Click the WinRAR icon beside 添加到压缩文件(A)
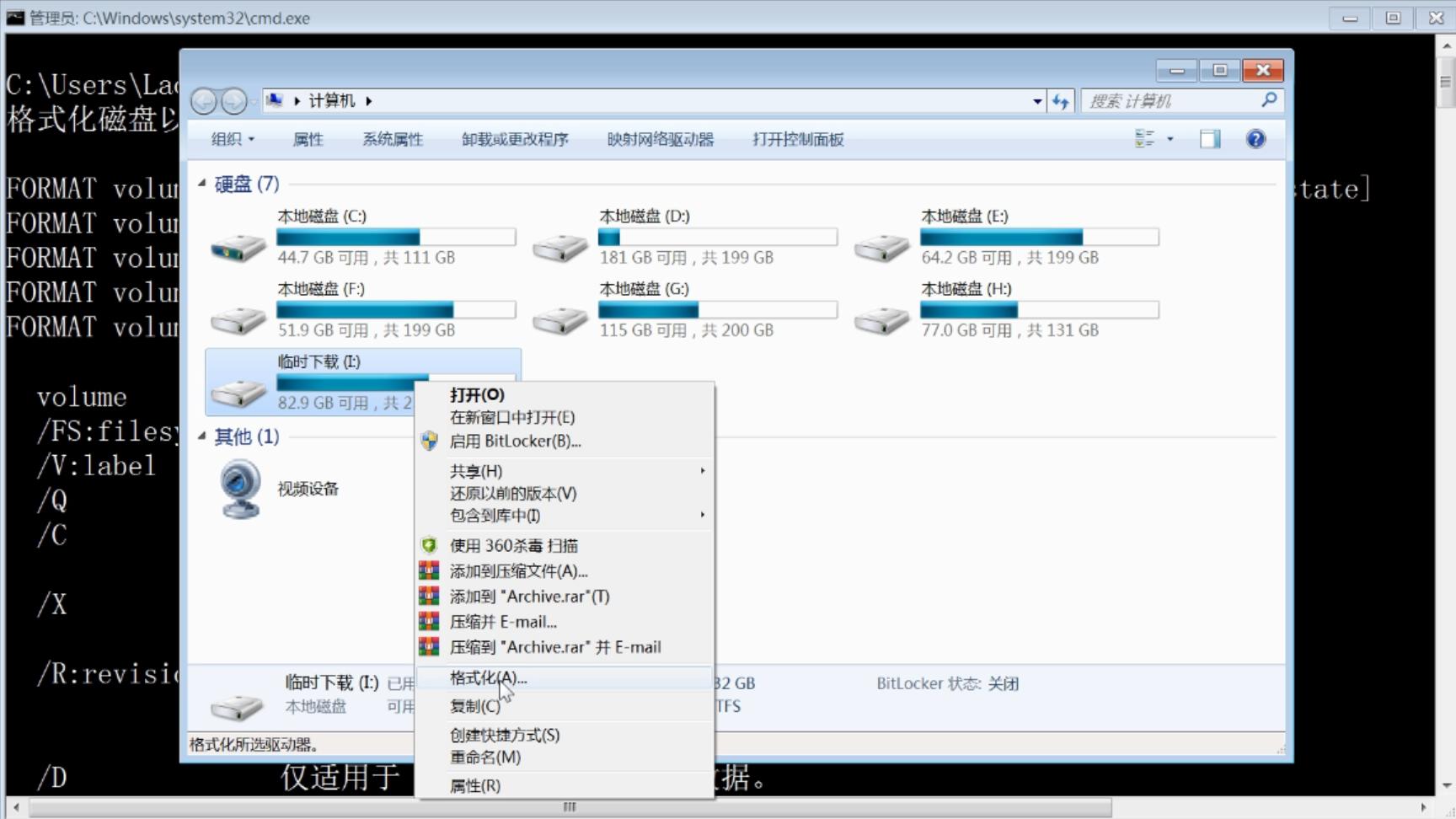The image size is (1456, 819). [429, 570]
